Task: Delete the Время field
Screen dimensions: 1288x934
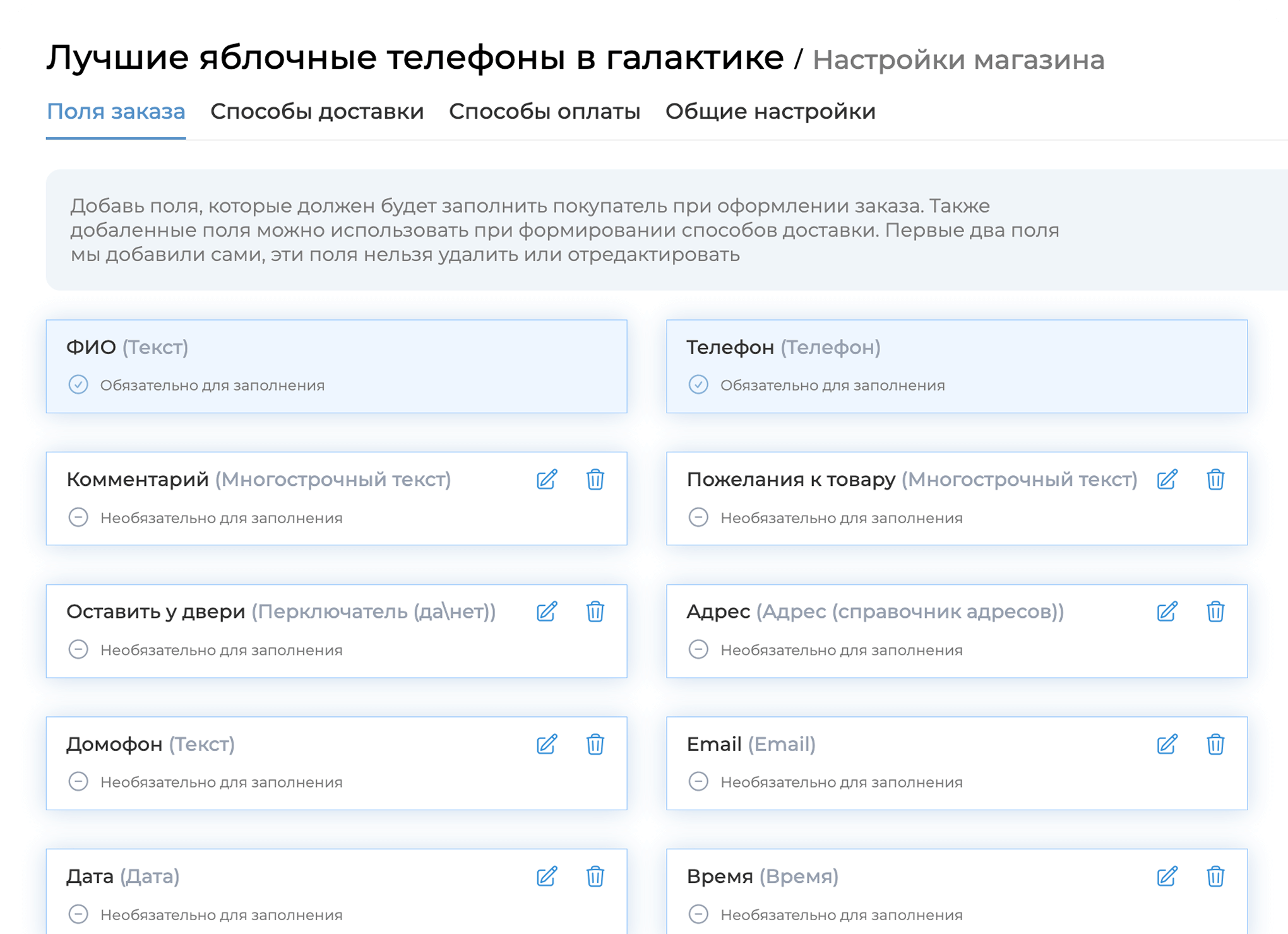Action: (1215, 876)
